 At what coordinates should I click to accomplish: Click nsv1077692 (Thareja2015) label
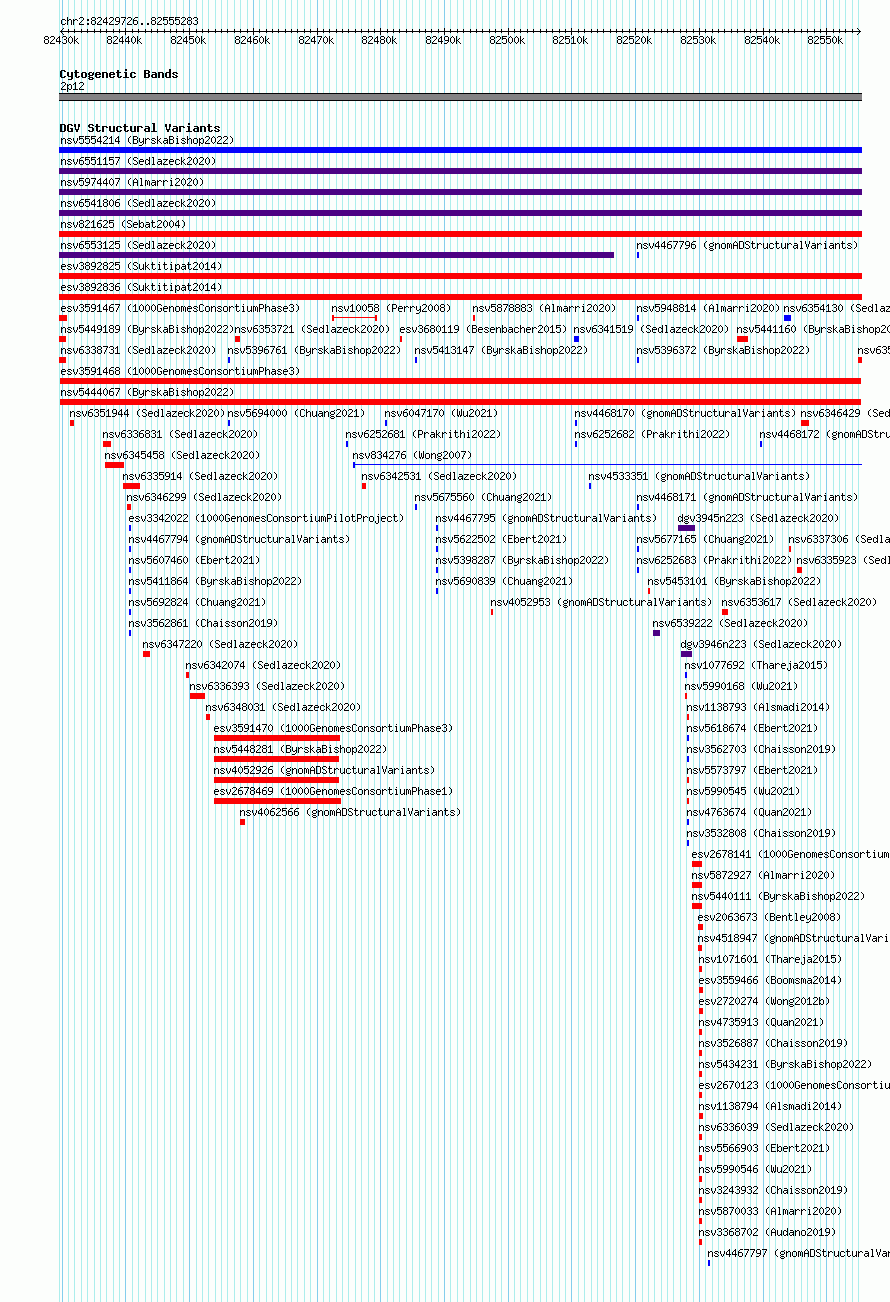756,666
